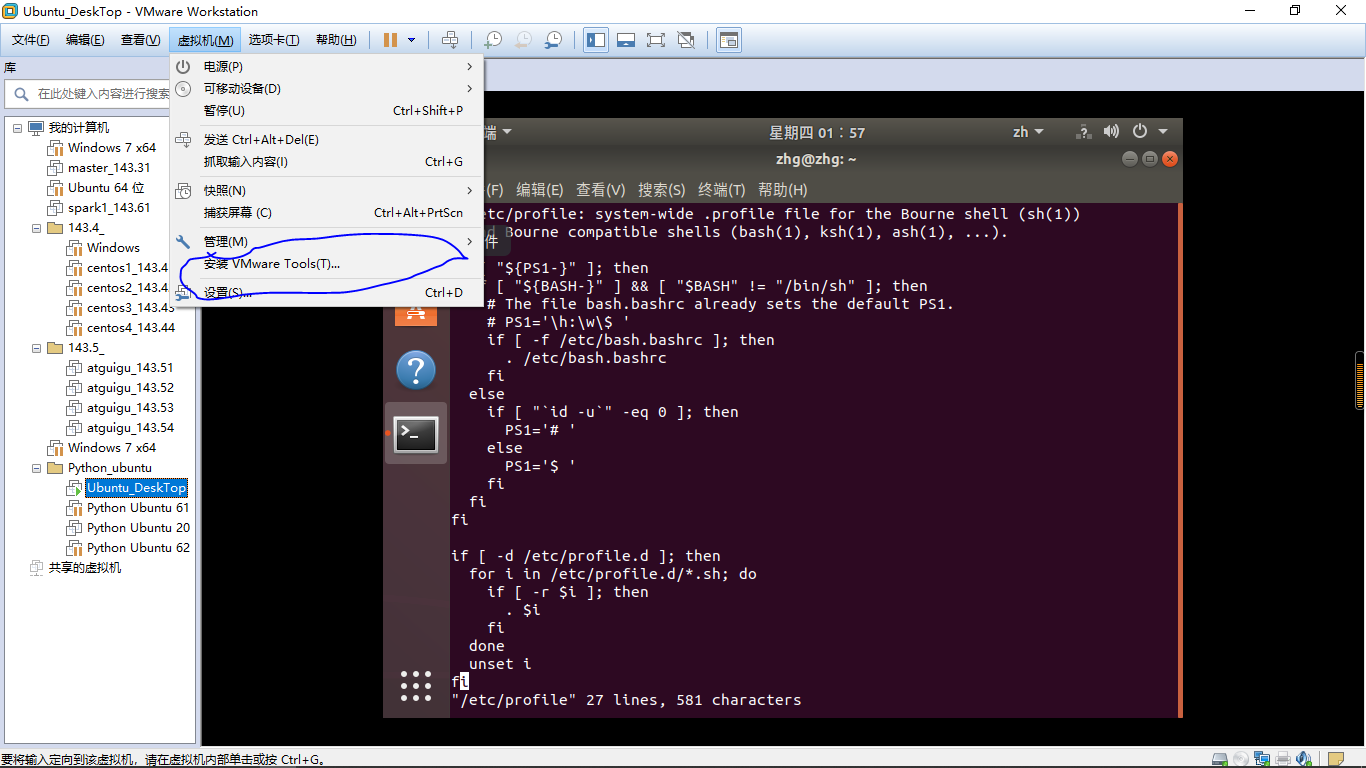1366x768 pixels.
Task: Click the hard disk status bar icon
Action: coord(1219,760)
